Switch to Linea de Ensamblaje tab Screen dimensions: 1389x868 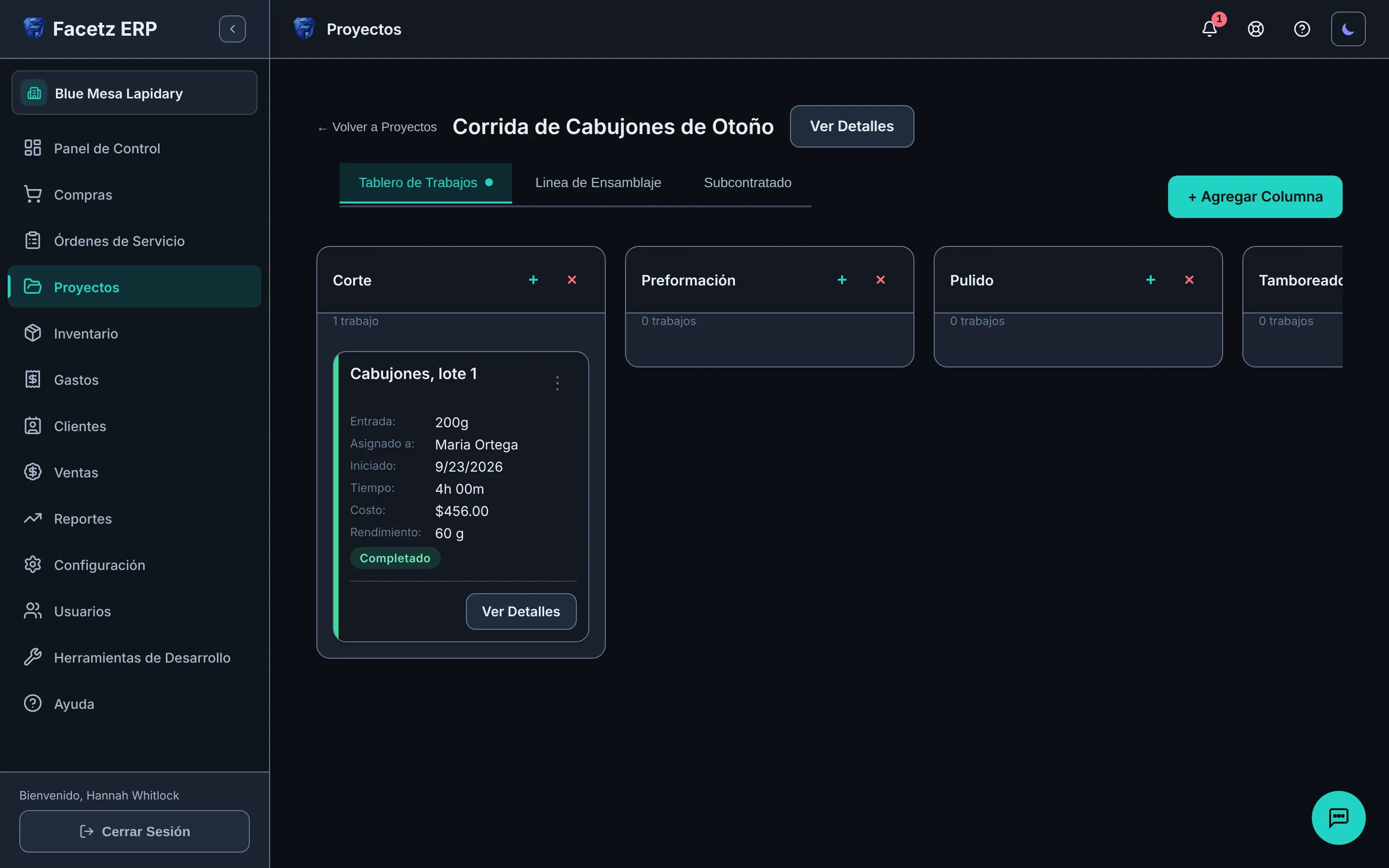click(x=598, y=183)
